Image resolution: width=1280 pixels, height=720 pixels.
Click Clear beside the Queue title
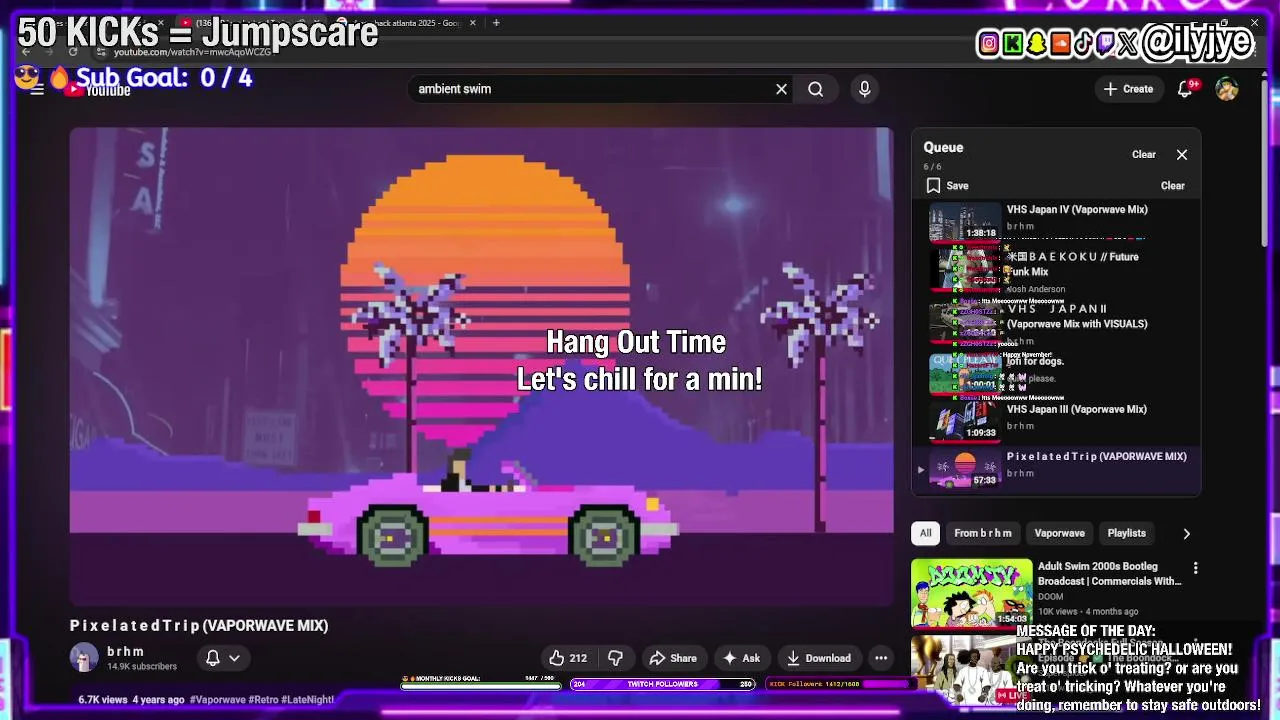click(1144, 155)
